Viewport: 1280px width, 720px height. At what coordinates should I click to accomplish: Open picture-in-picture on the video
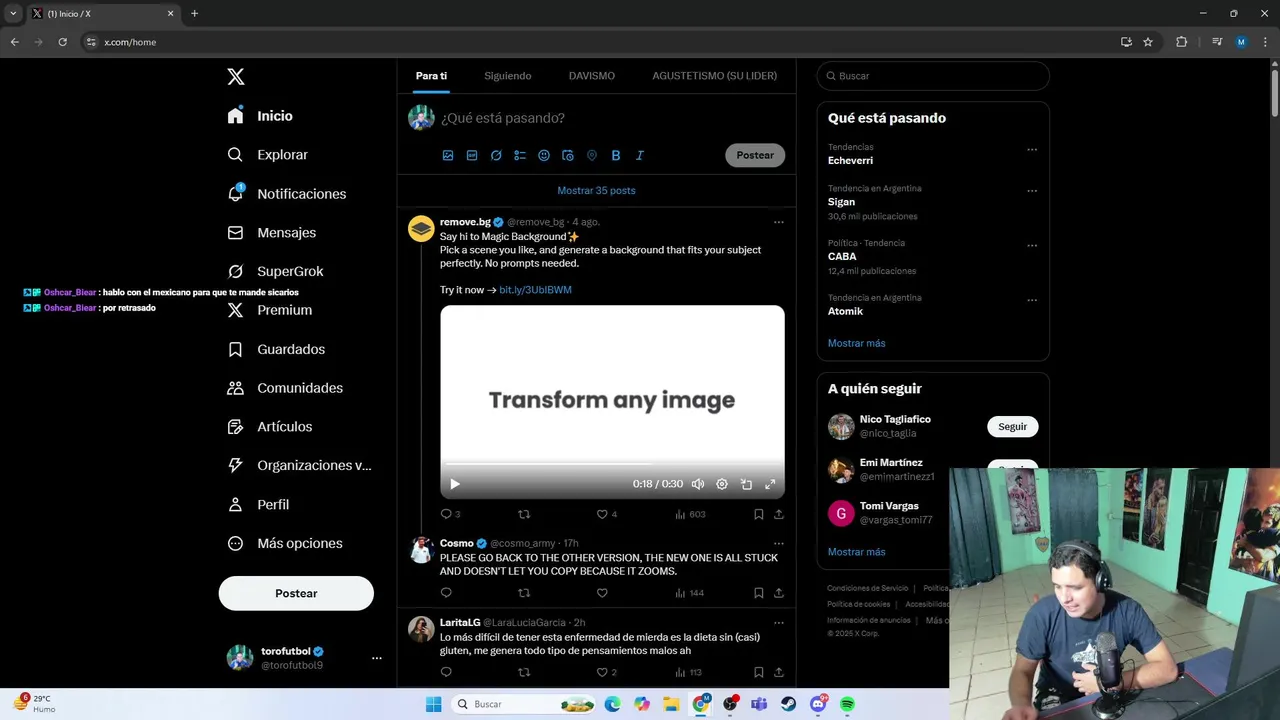[746, 484]
